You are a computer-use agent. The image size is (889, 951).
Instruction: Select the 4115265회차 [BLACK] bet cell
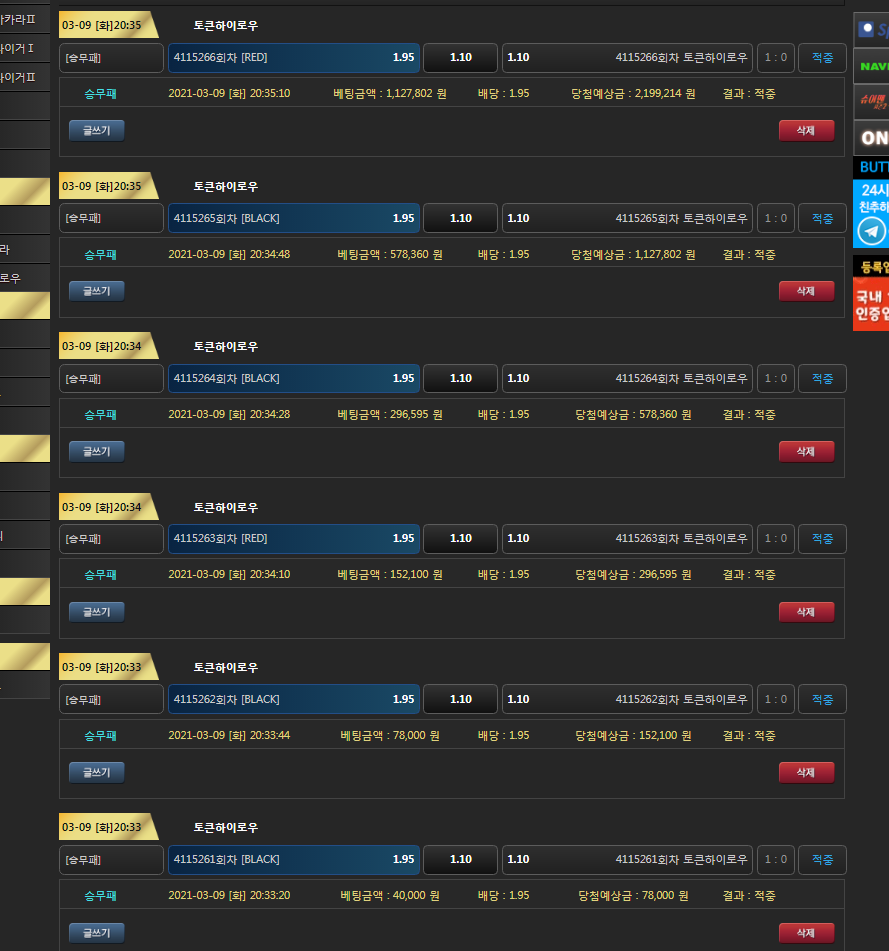click(x=293, y=218)
